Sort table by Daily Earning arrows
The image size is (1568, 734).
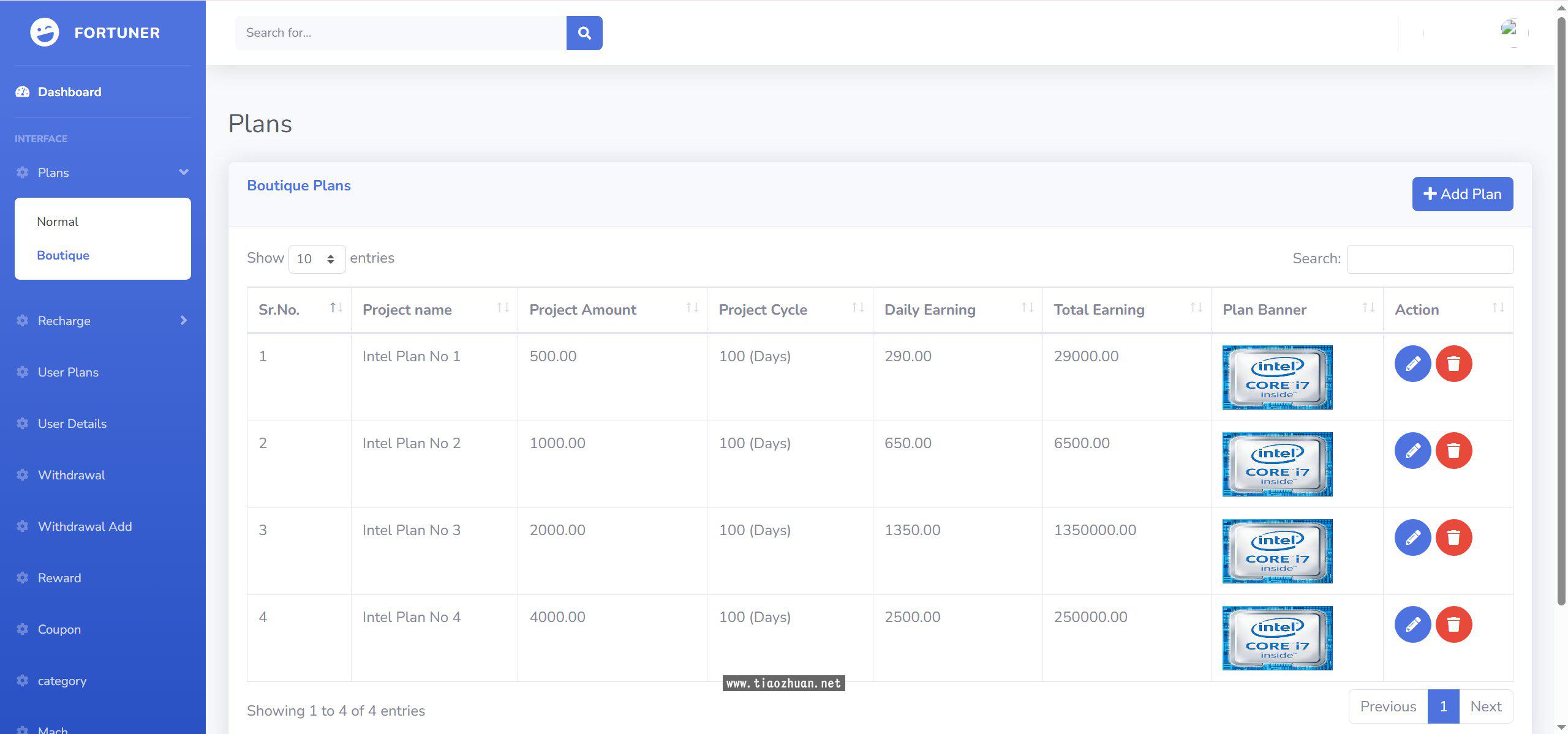pyautogui.click(x=1028, y=308)
